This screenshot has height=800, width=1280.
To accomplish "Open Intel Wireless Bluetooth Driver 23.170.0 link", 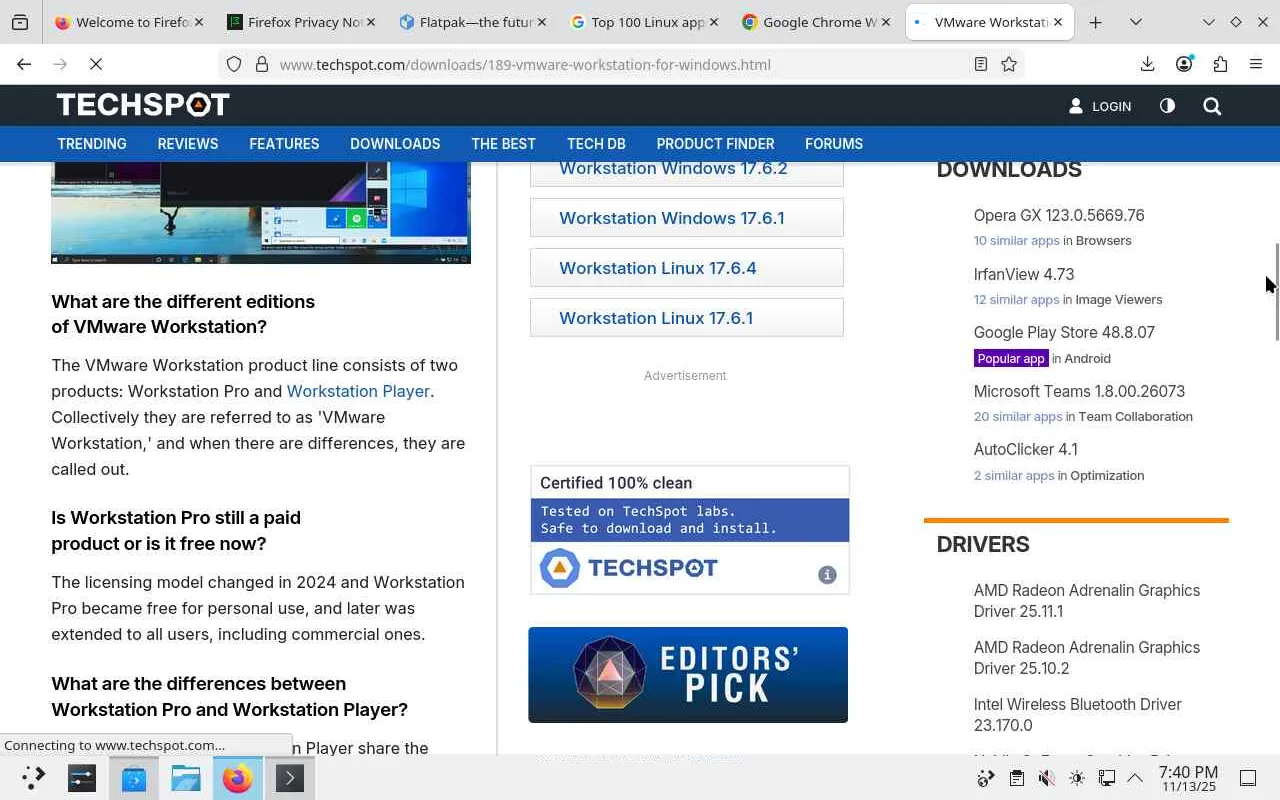I will tap(1078, 715).
